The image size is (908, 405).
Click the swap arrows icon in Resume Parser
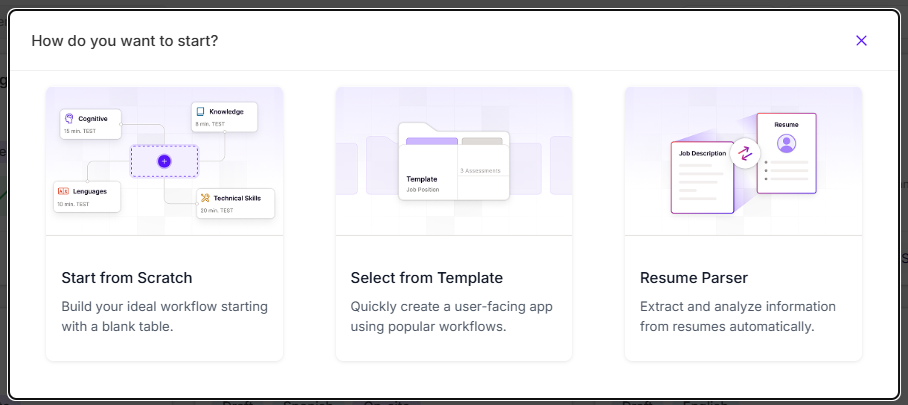(745, 153)
